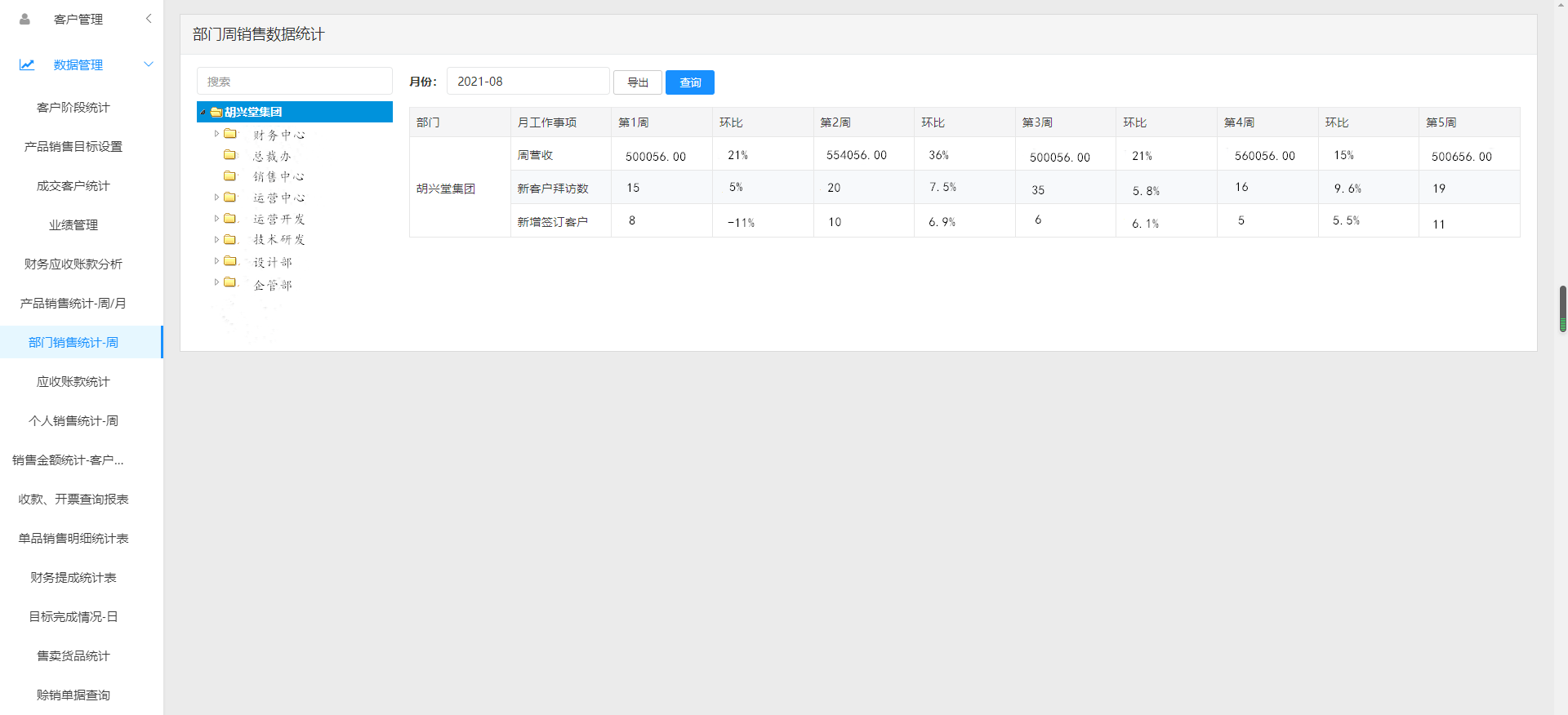Screen dimensions: 1568x715
Task: Click the page vertical scrollbar thumb
Action: [x=1563, y=309]
